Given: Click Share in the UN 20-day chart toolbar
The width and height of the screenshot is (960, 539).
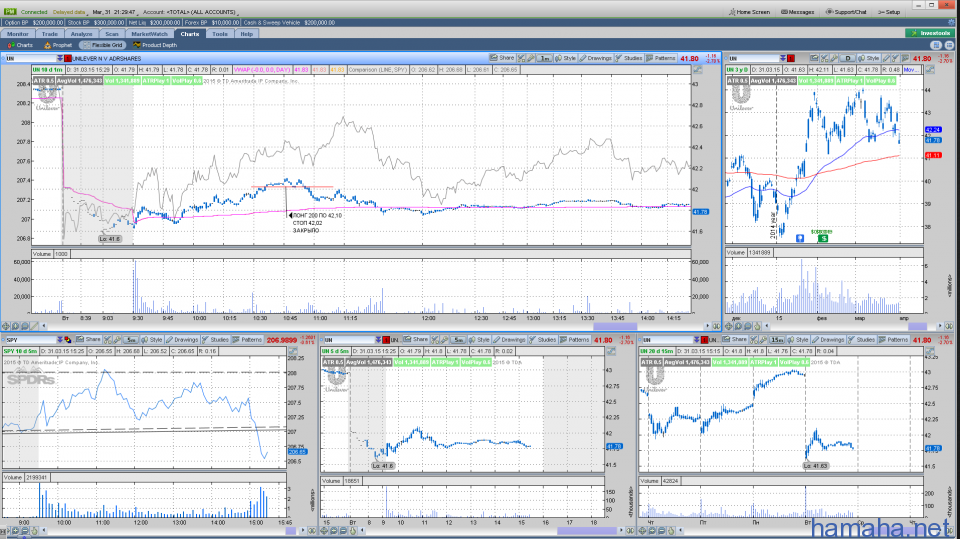Looking at the screenshot, I should 735,339.
